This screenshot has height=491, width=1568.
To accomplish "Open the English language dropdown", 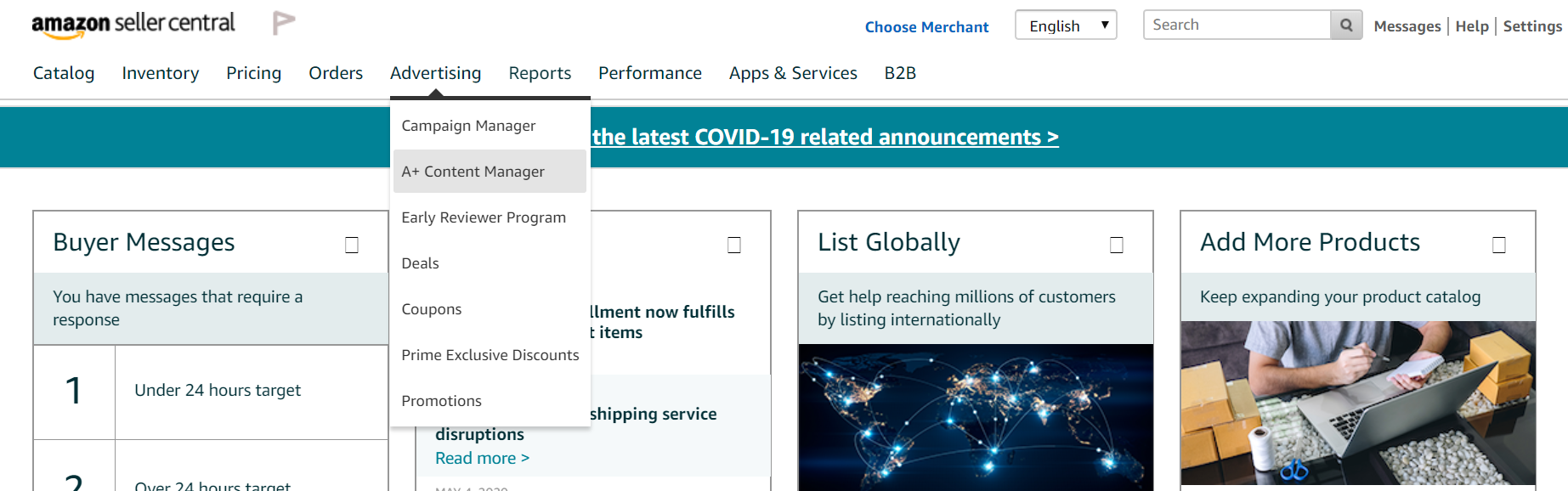I will (x=1066, y=25).
